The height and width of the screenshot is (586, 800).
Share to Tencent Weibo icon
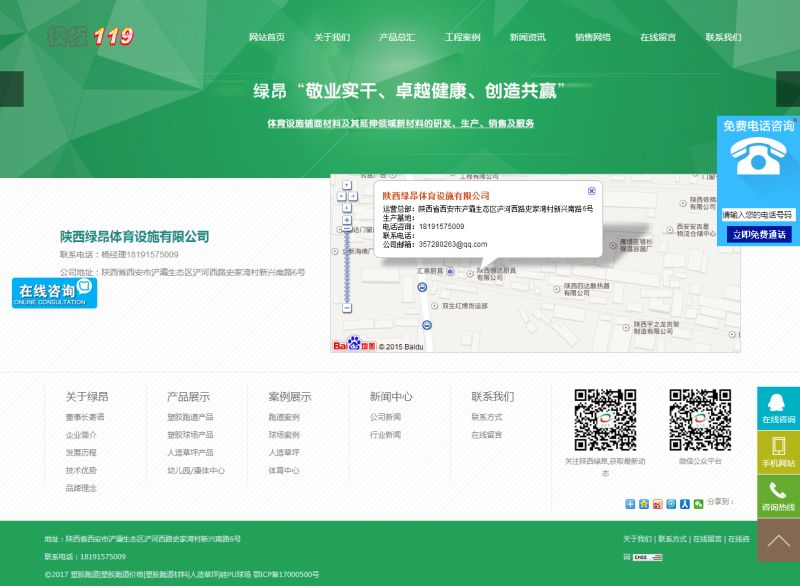pos(671,504)
